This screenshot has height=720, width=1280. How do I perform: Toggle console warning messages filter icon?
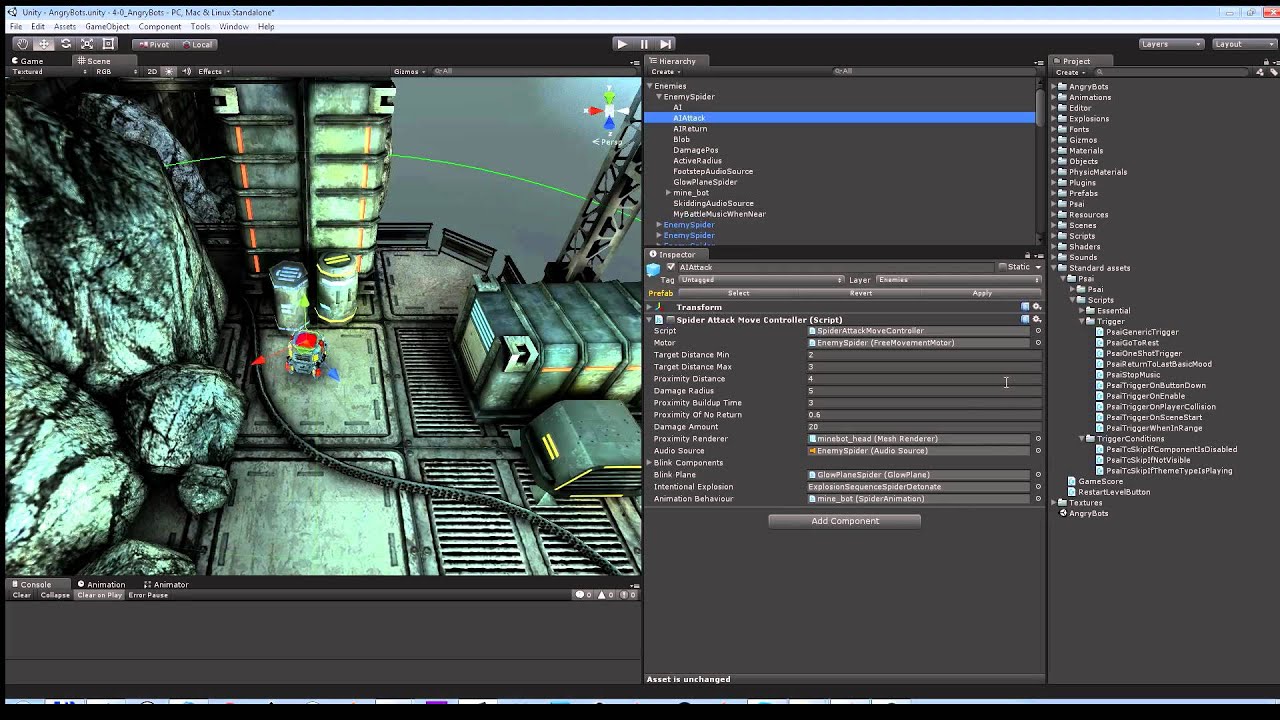tap(606, 595)
